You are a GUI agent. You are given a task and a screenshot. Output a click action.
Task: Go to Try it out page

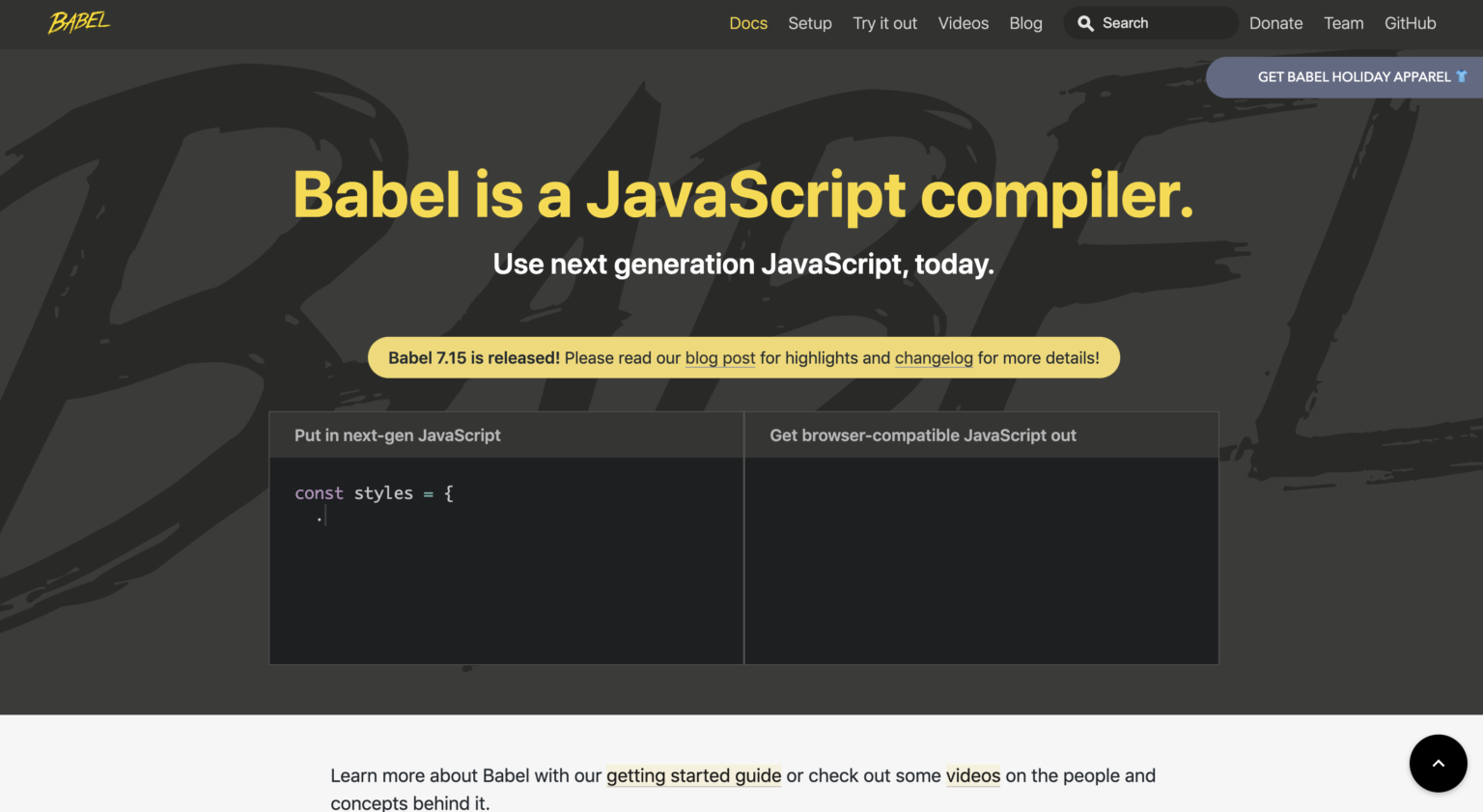(x=884, y=23)
